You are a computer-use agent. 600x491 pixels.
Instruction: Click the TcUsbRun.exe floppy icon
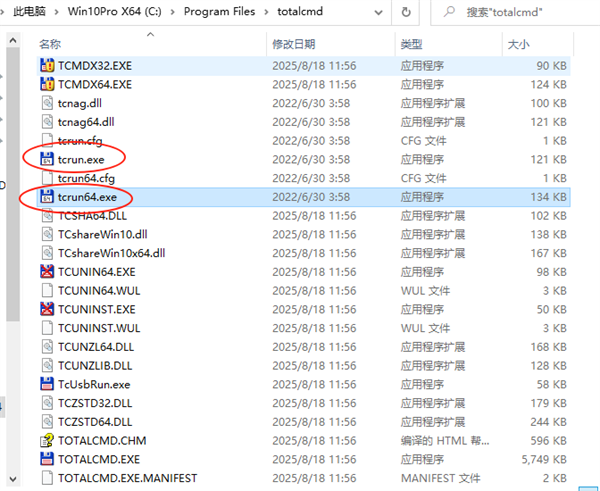coord(47,384)
